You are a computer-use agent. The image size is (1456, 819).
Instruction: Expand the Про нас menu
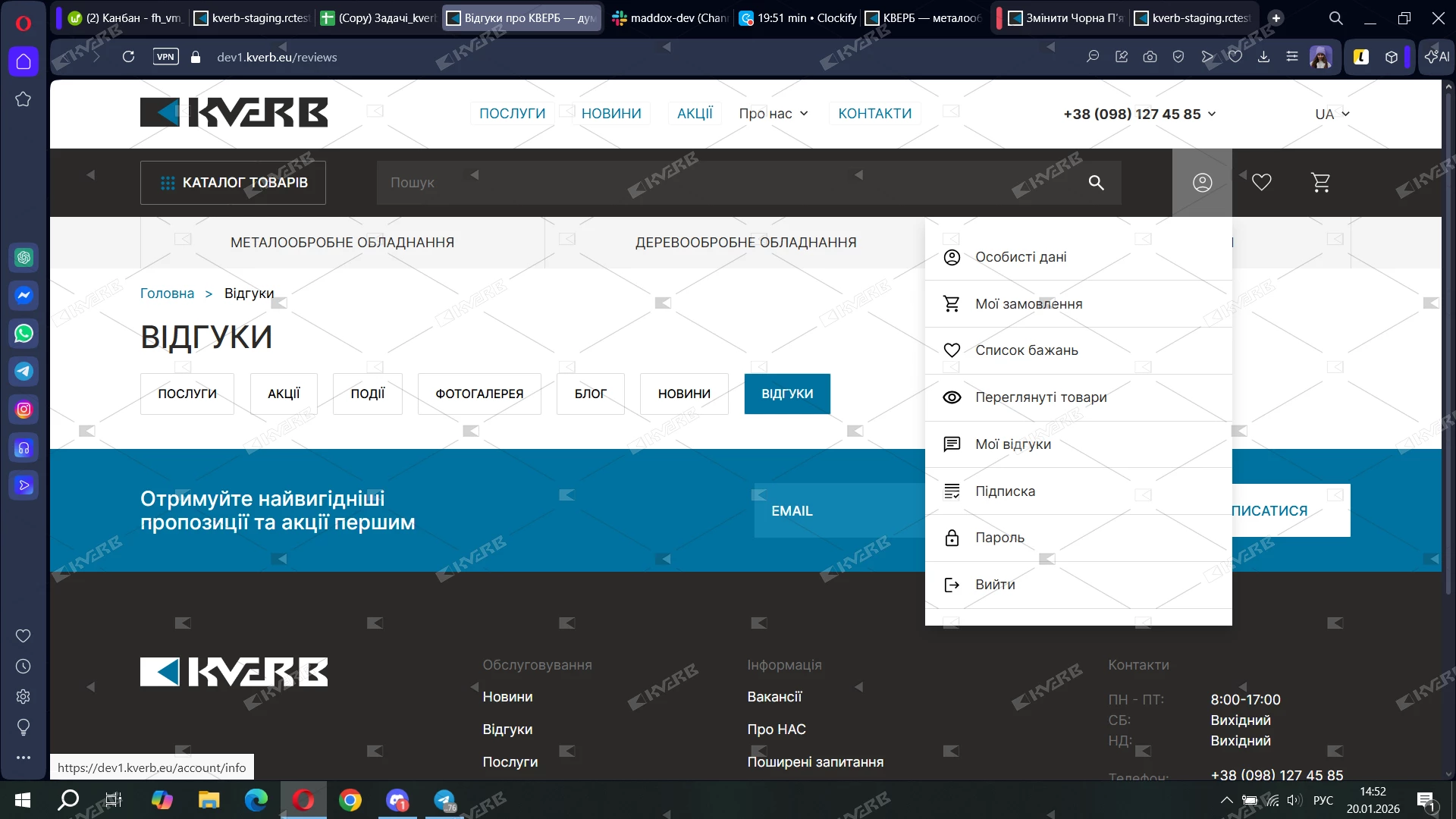pos(773,114)
